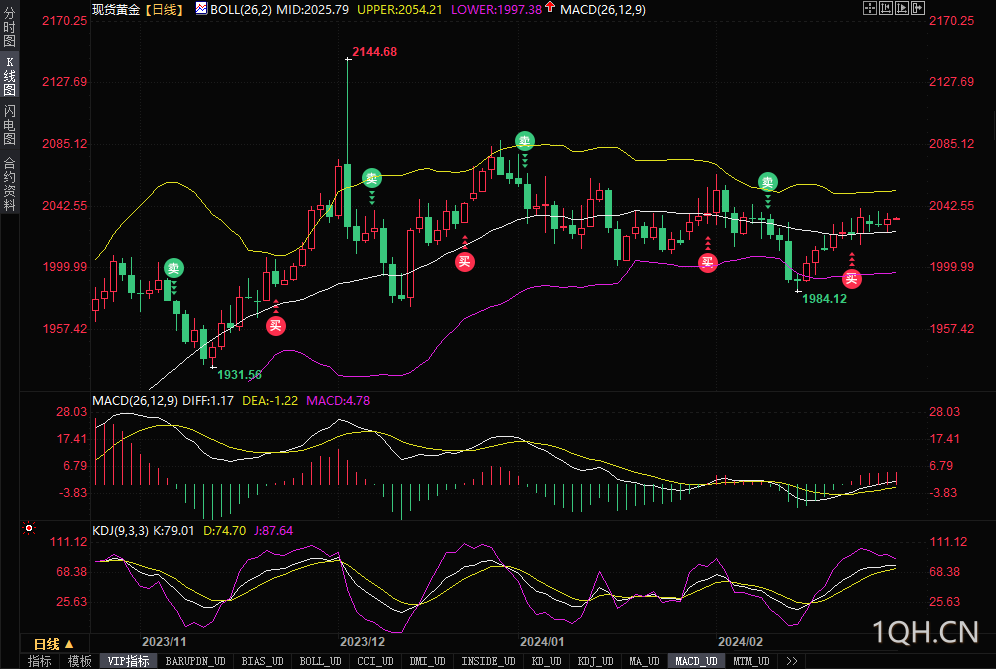Switch indicator to CCI_UD

pos(375,661)
